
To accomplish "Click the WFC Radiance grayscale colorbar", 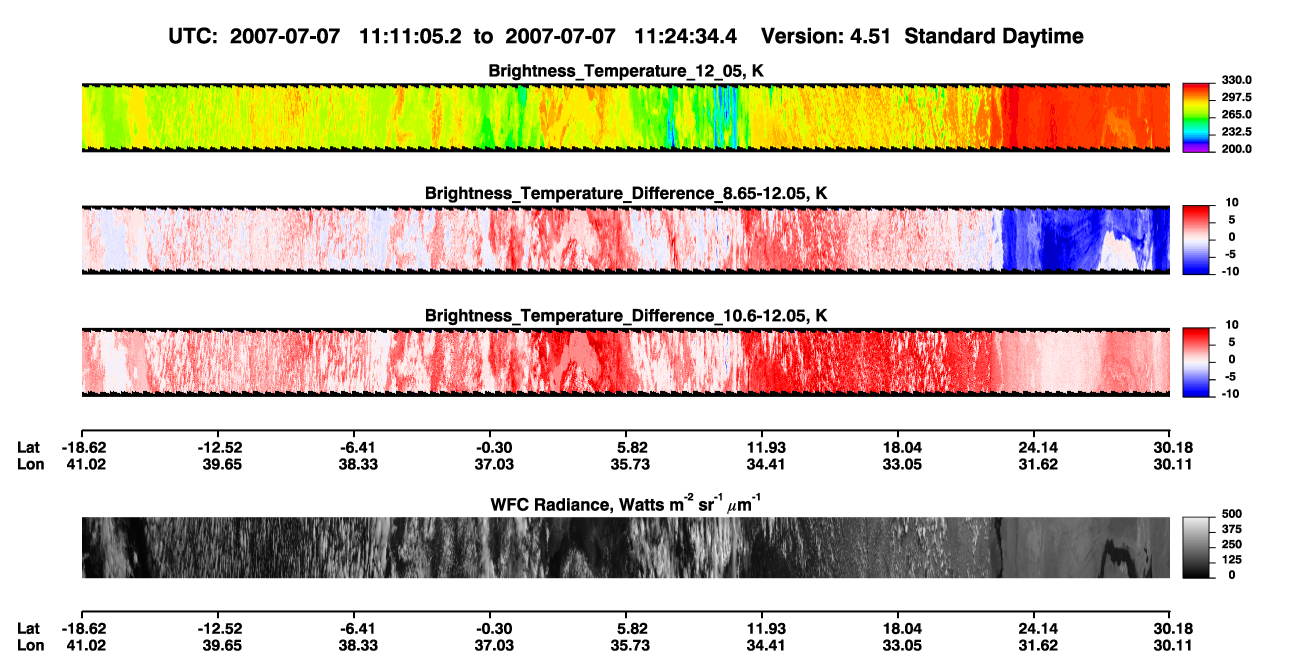I will click(1197, 546).
